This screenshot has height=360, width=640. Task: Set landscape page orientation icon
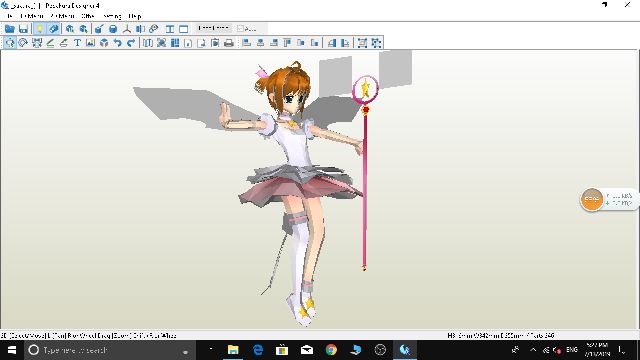(x=202, y=42)
